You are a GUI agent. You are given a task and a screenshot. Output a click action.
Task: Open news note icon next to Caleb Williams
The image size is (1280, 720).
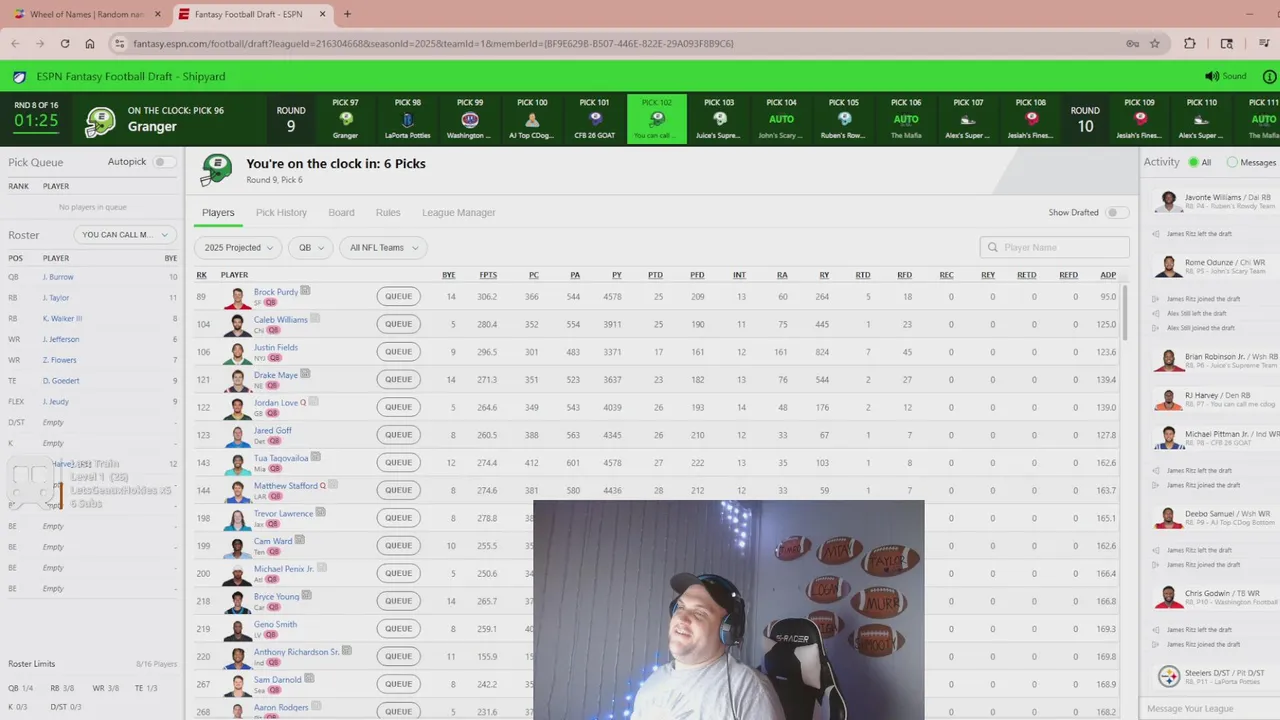[x=315, y=318]
